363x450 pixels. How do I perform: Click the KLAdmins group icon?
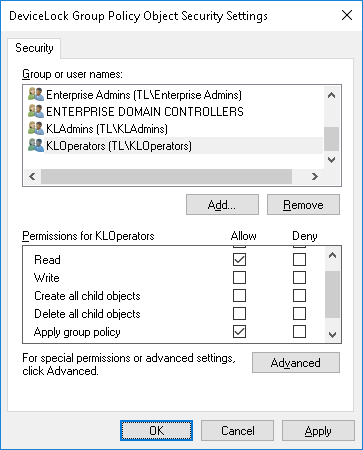click(36, 129)
